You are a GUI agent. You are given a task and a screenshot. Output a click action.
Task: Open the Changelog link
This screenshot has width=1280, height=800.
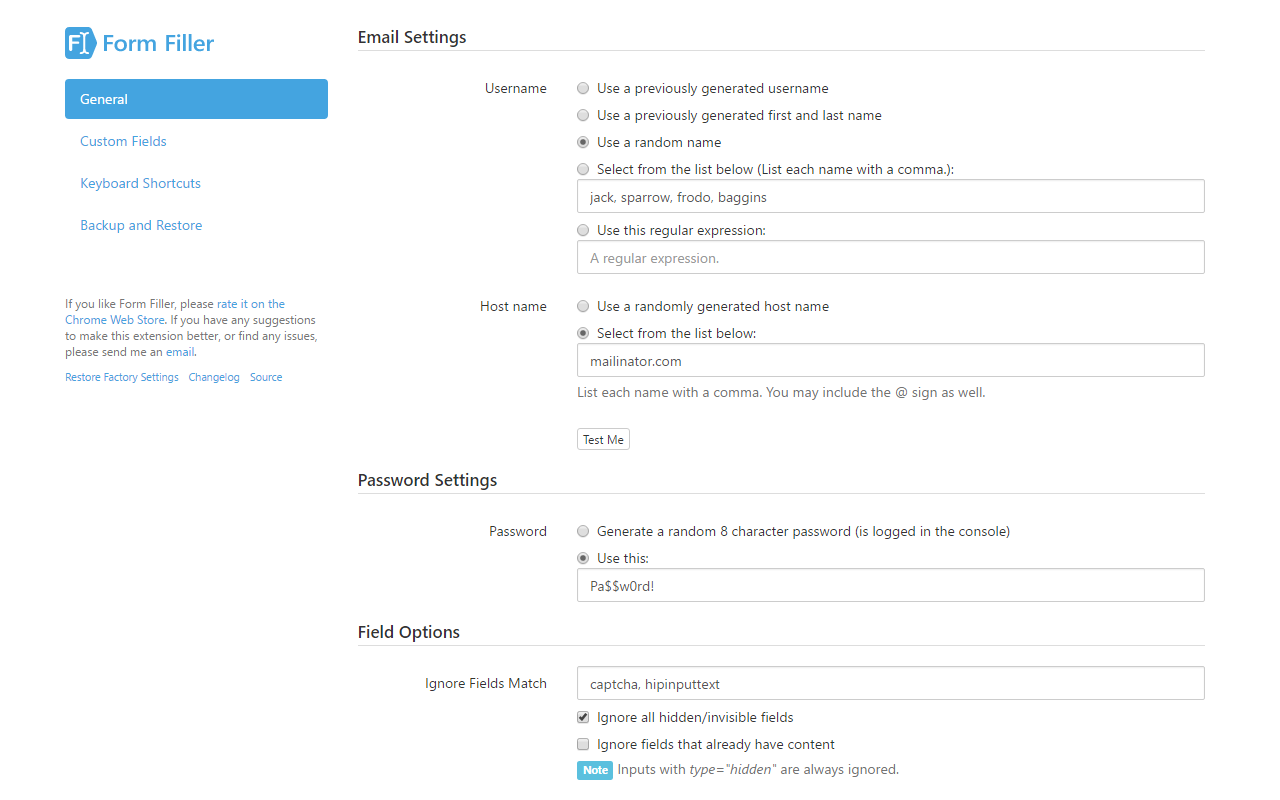click(214, 377)
